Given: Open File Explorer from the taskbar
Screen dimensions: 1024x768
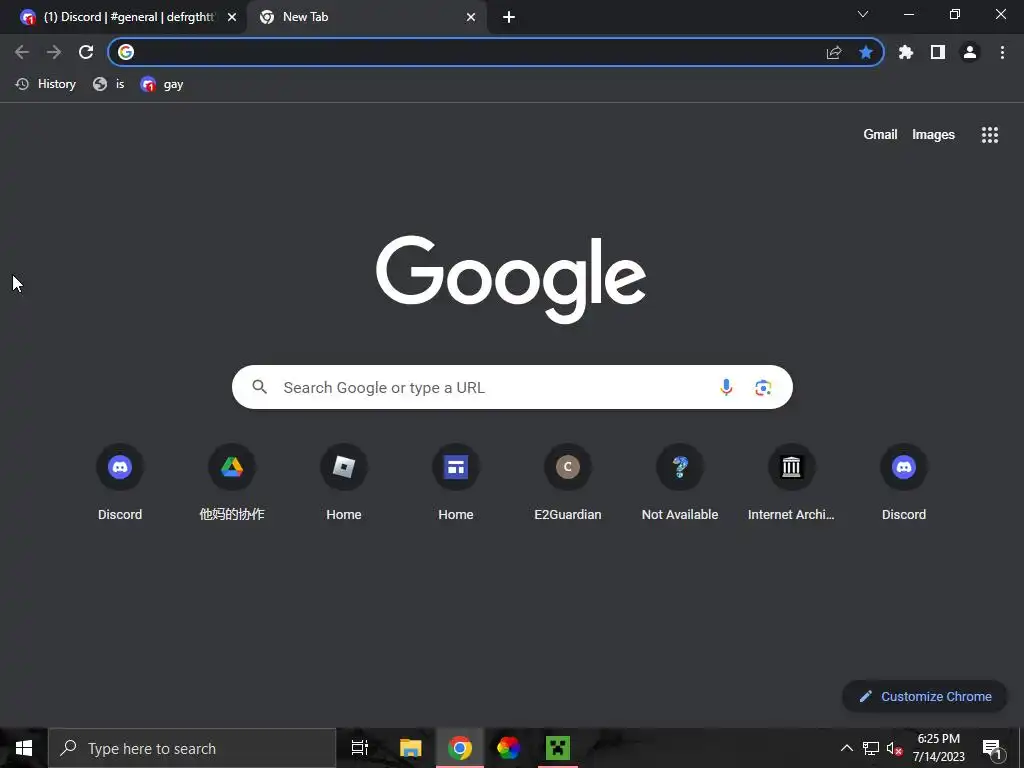Looking at the screenshot, I should click(411, 748).
